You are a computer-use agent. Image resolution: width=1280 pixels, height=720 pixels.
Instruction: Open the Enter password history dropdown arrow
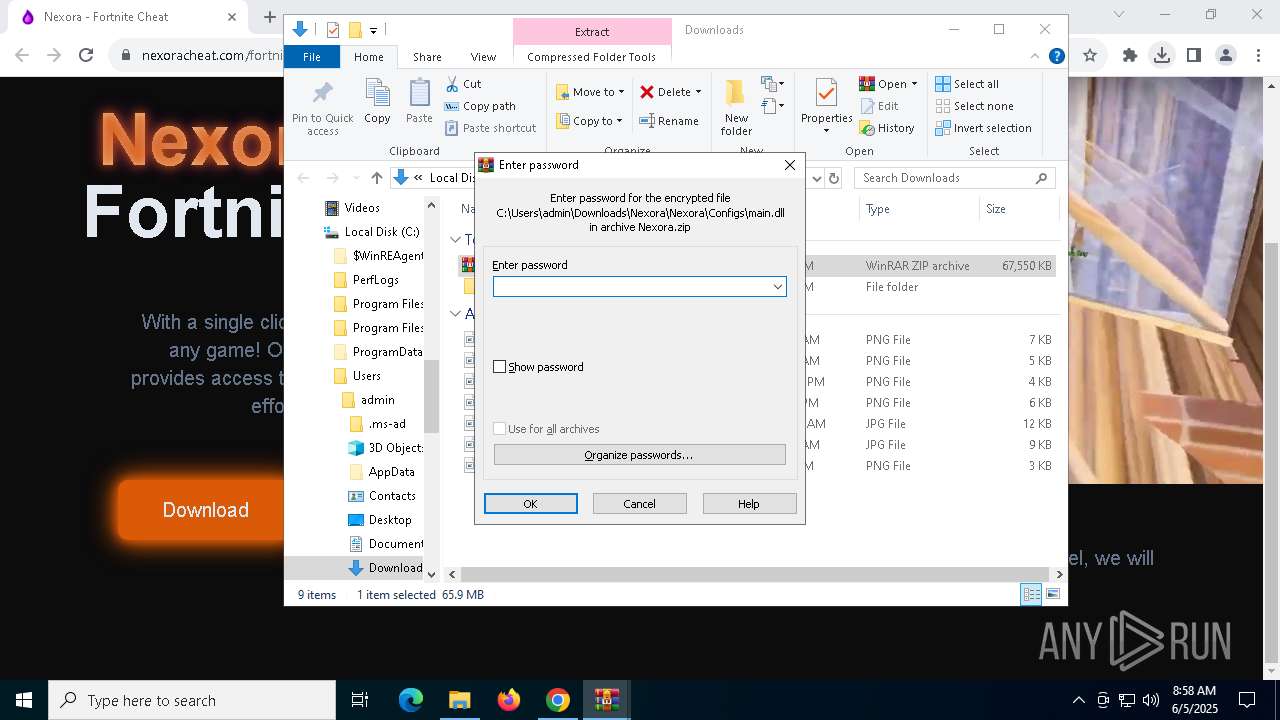[777, 287]
